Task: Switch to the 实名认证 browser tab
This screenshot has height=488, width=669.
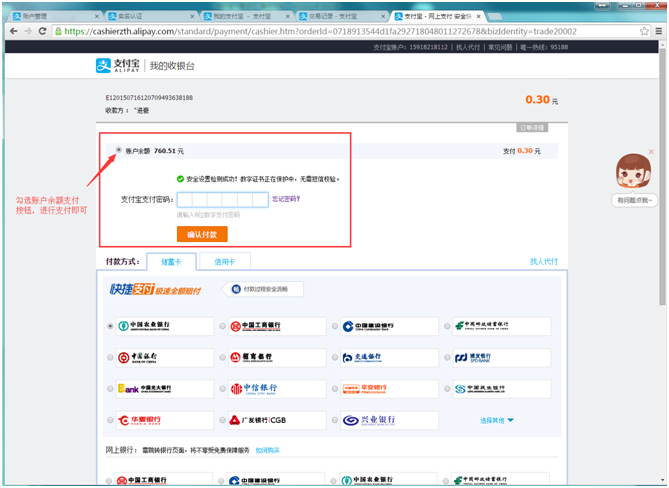Action: point(148,16)
